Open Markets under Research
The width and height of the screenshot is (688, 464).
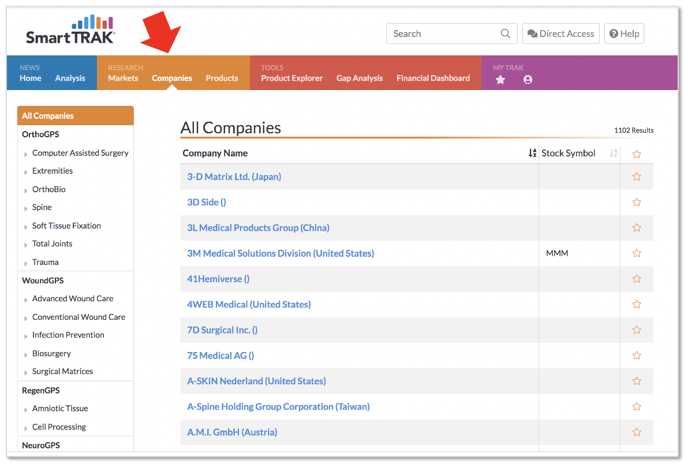pyautogui.click(x=123, y=78)
